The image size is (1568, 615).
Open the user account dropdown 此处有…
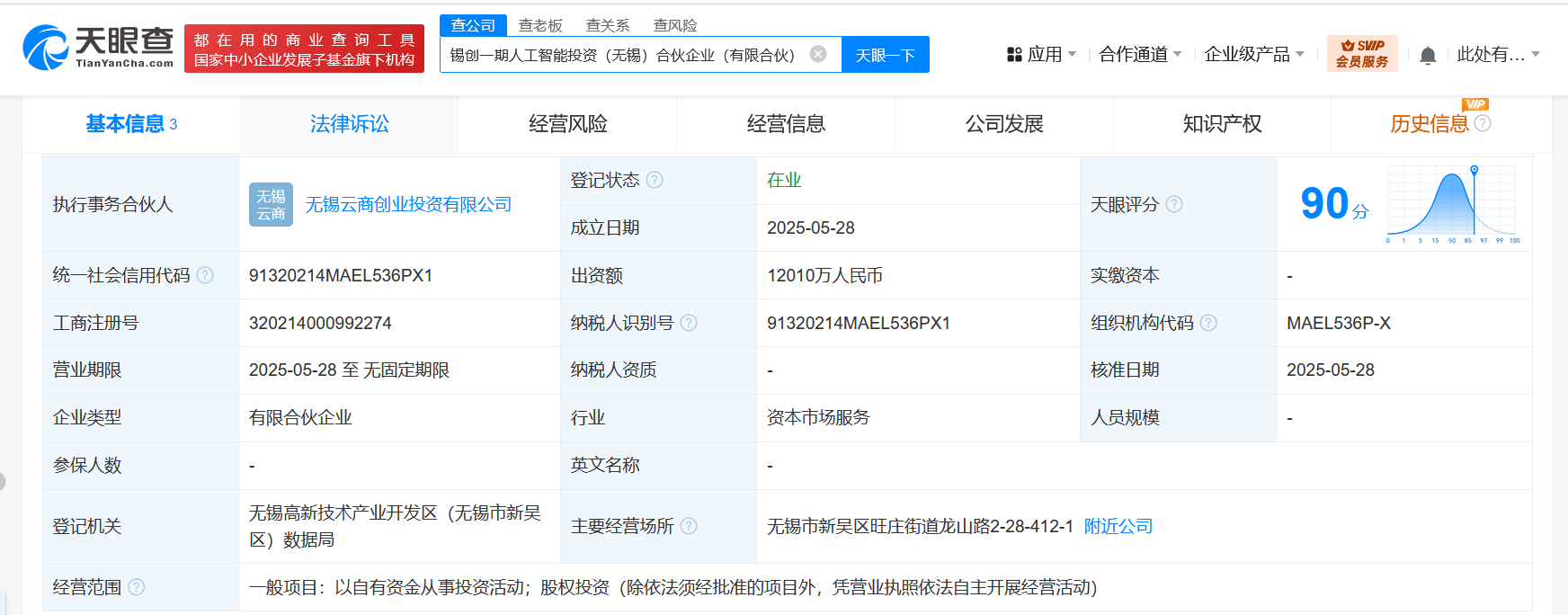[x=1499, y=55]
